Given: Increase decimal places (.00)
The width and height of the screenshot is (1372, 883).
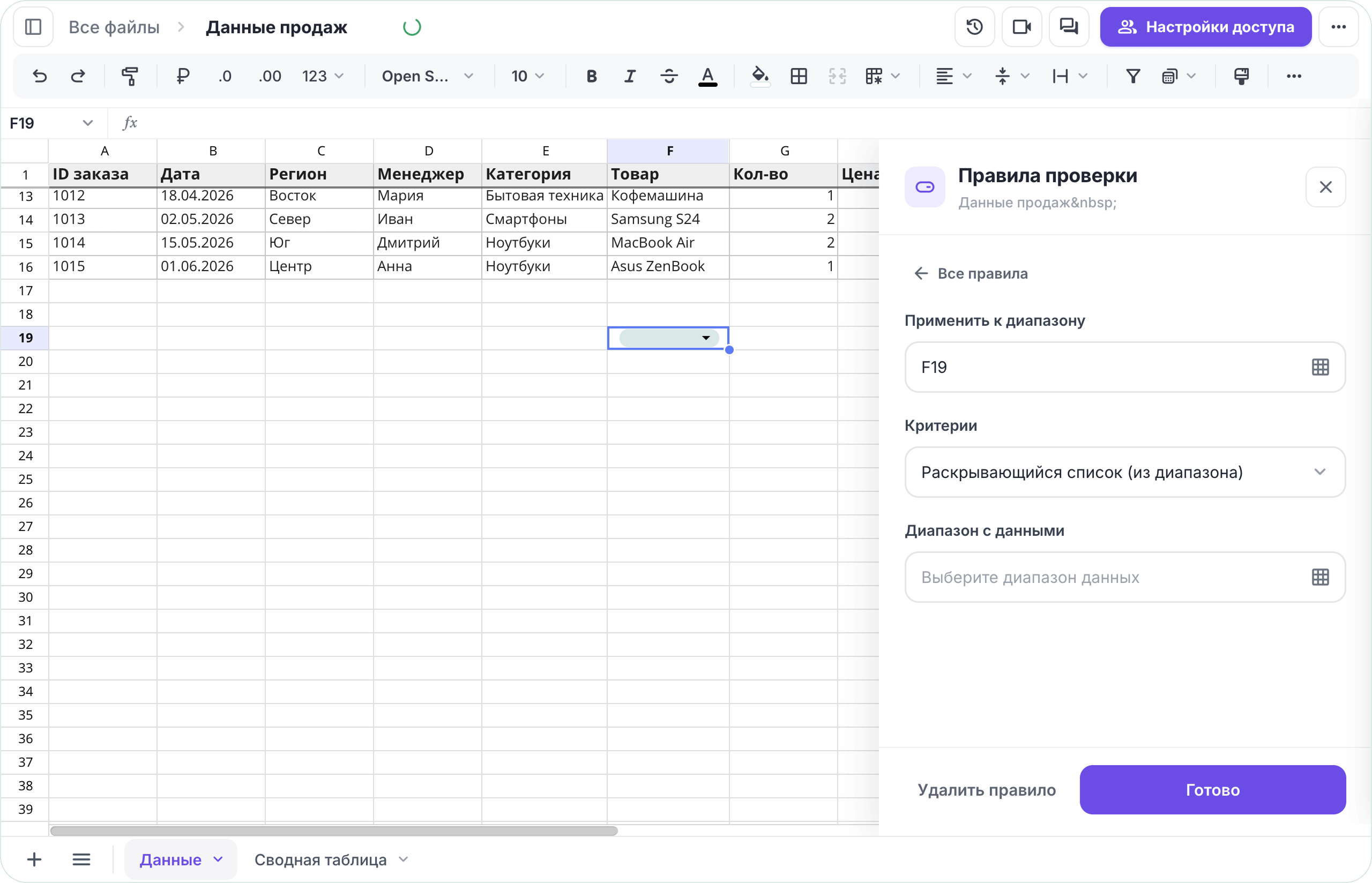Looking at the screenshot, I should pyautogui.click(x=270, y=76).
